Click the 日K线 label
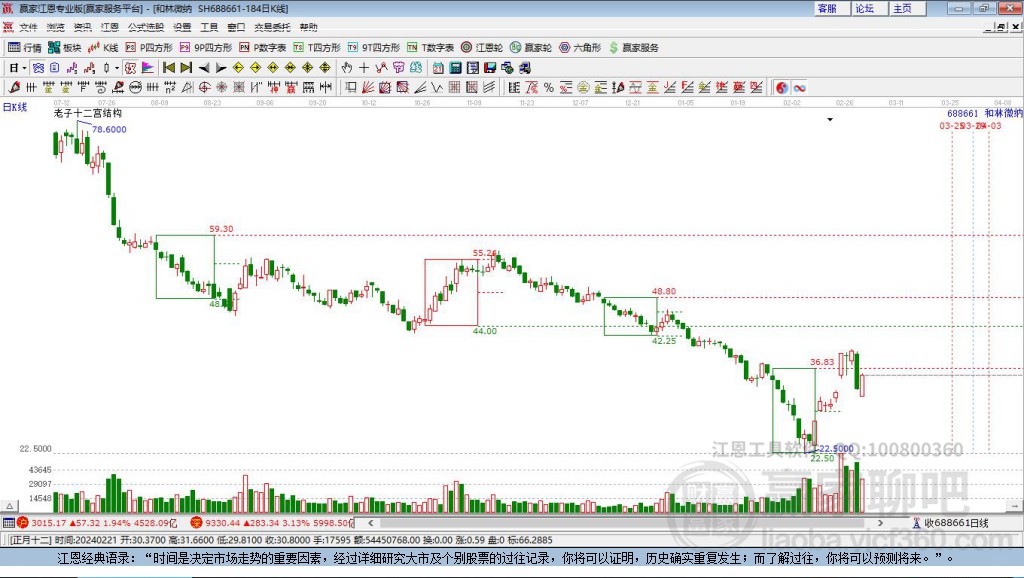 15,107
